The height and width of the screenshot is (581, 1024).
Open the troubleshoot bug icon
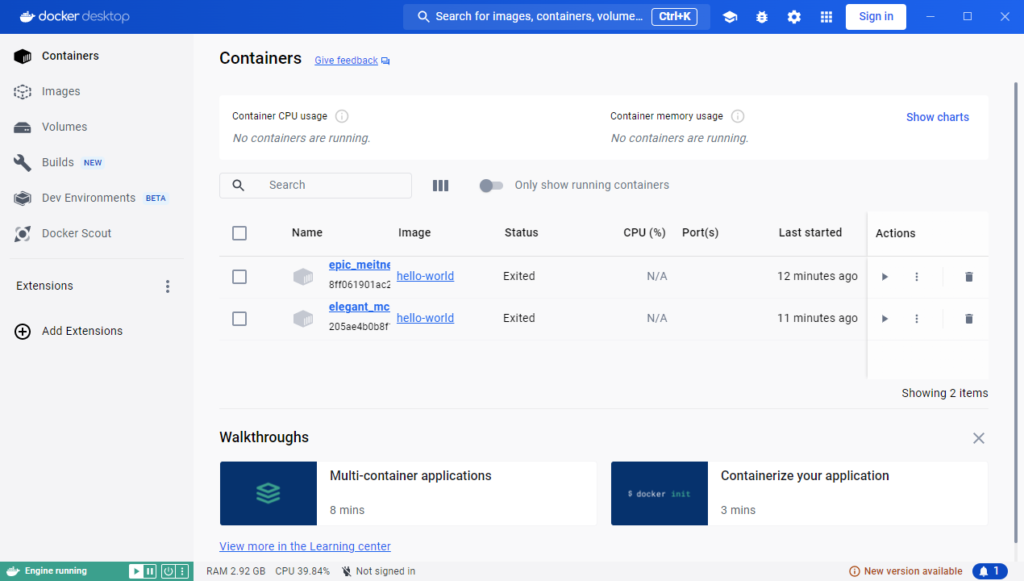pyautogui.click(x=761, y=17)
